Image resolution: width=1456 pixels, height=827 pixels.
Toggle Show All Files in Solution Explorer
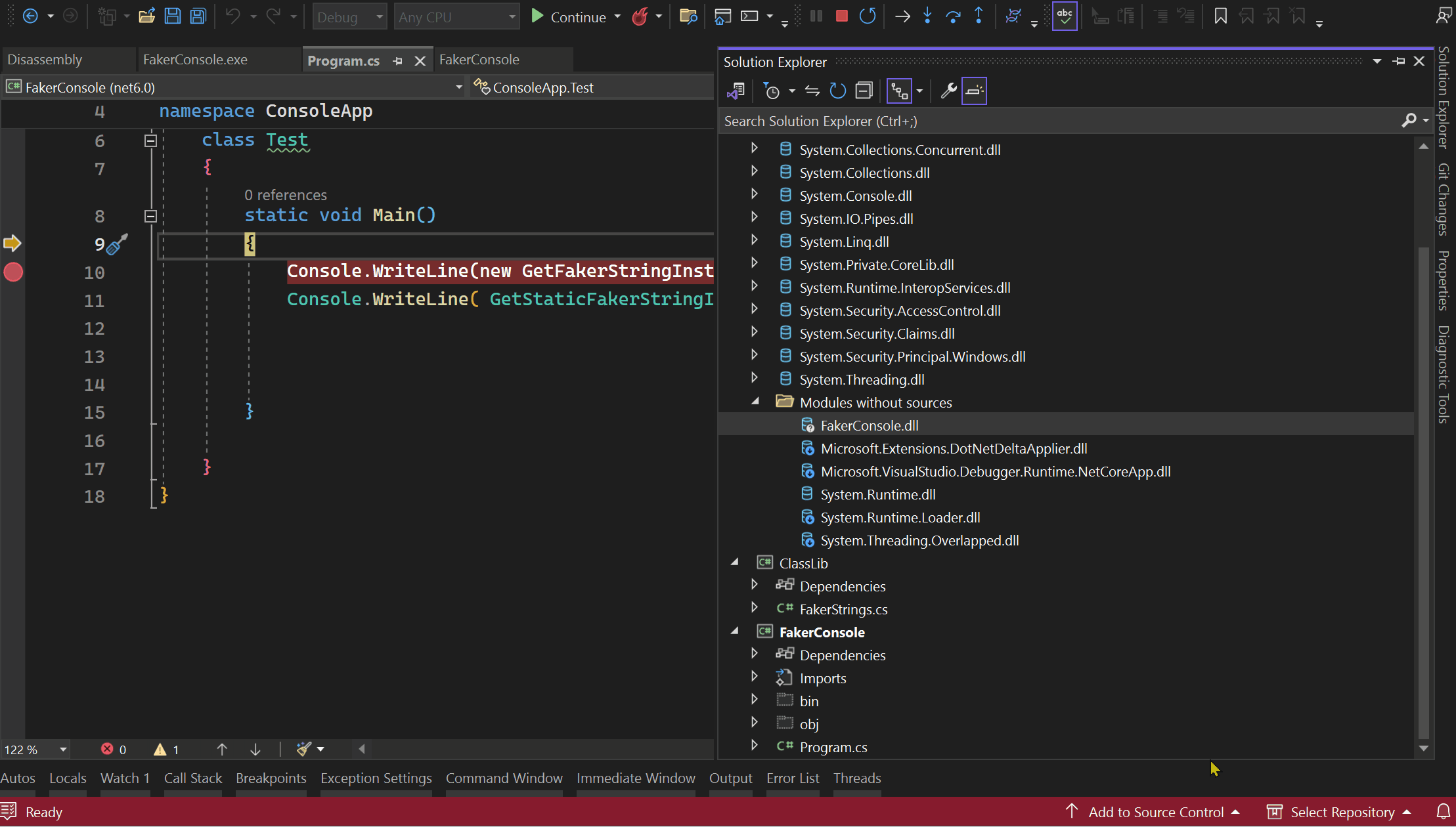tap(899, 91)
